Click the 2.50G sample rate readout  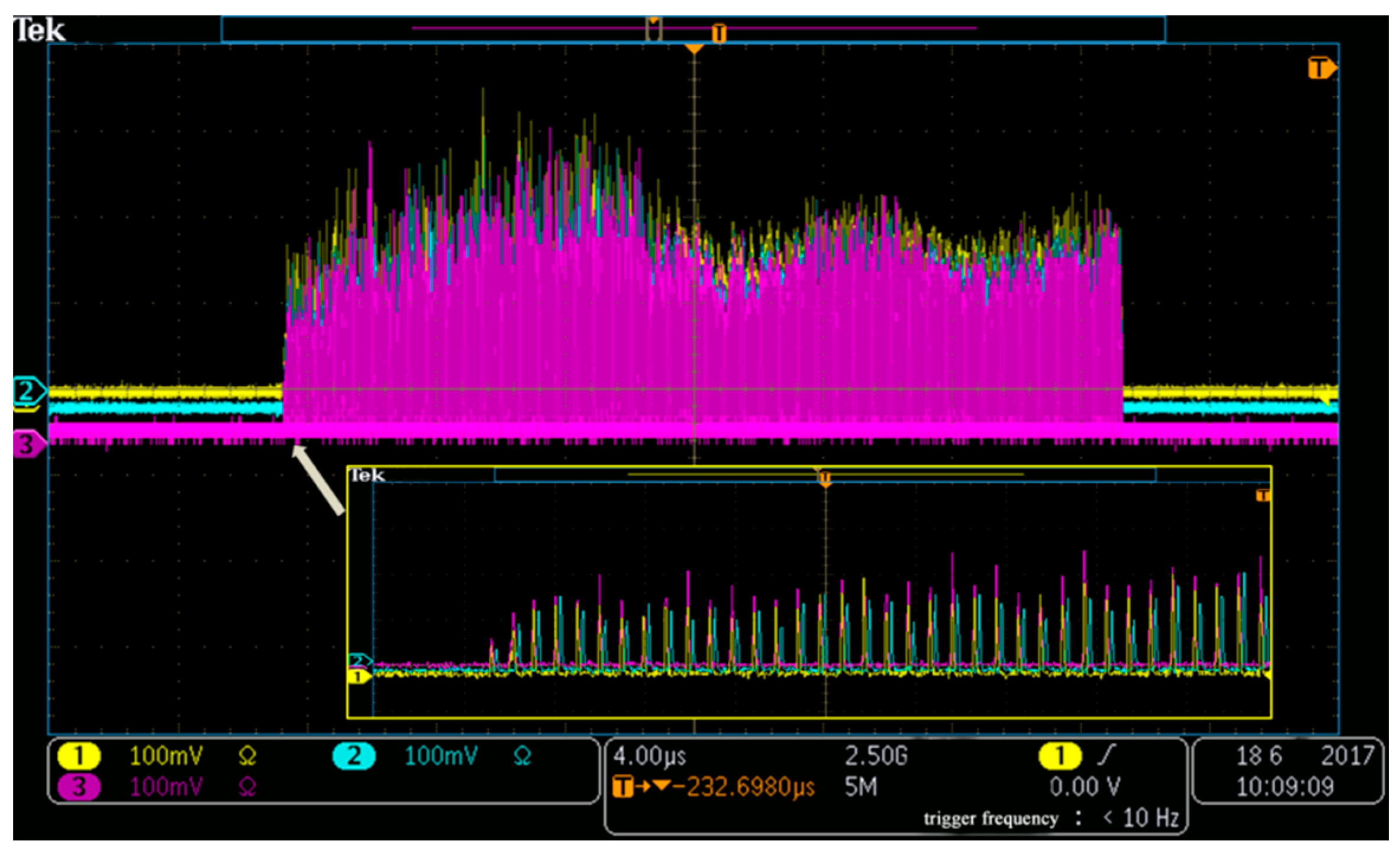[x=875, y=756]
